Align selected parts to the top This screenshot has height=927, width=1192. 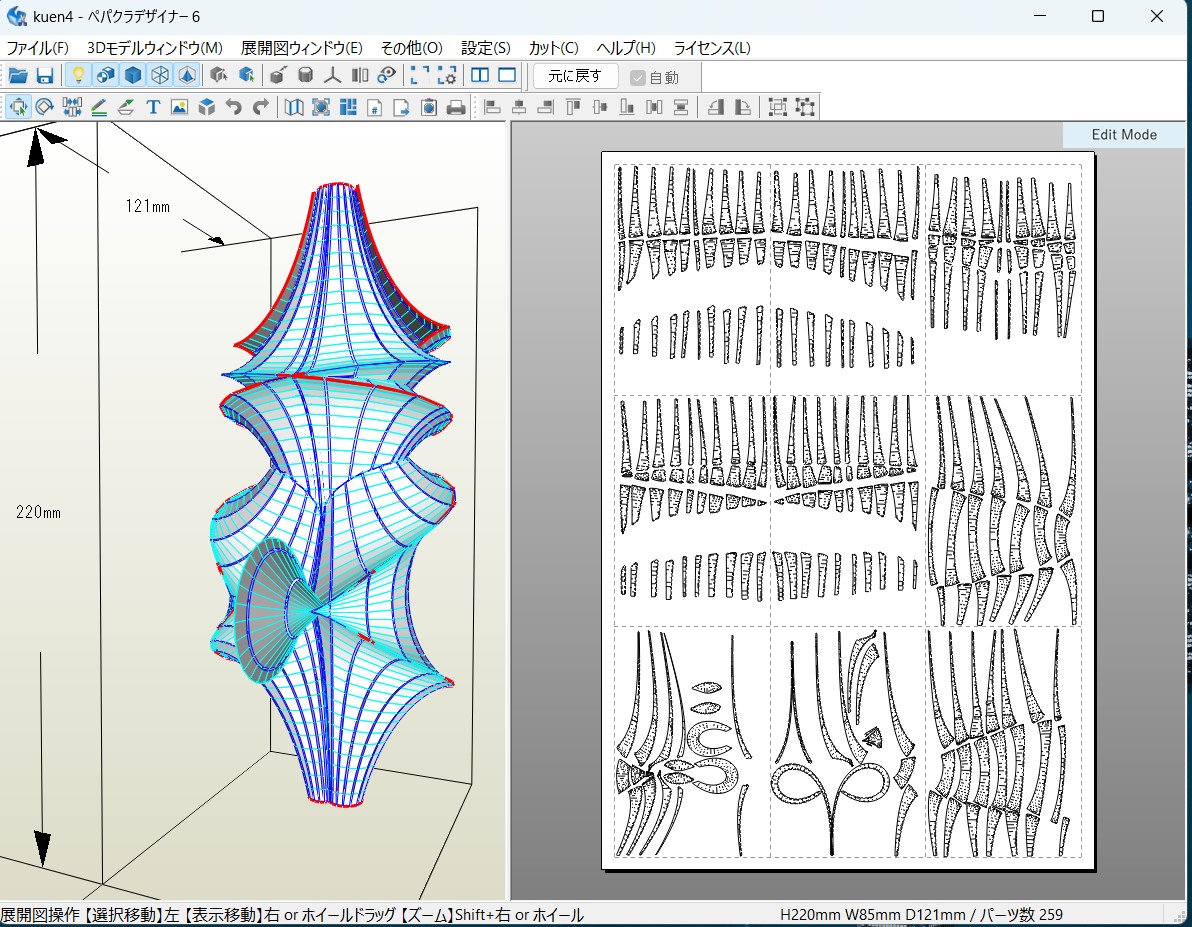[x=573, y=107]
